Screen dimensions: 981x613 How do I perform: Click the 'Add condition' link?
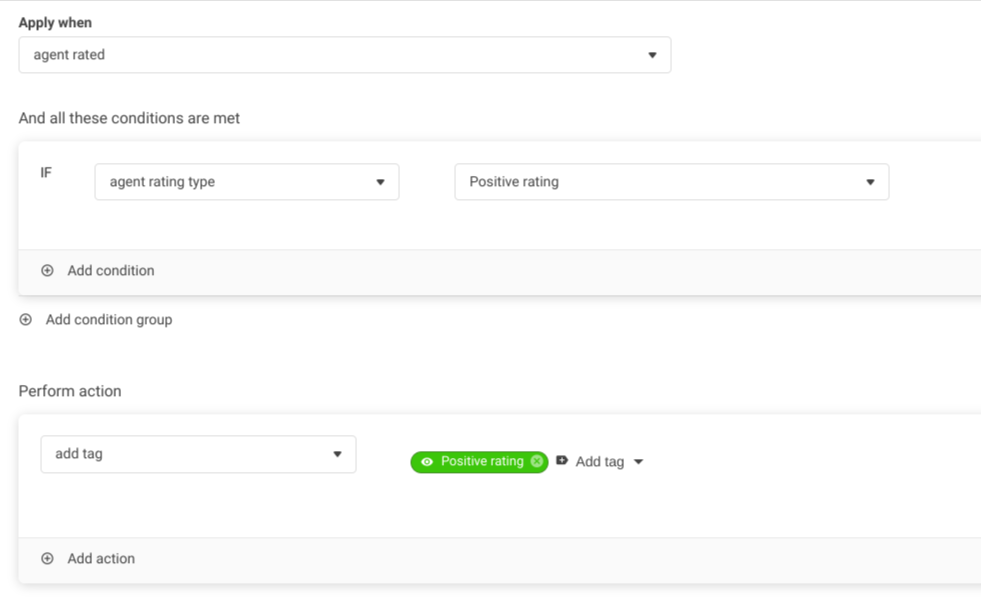click(111, 271)
